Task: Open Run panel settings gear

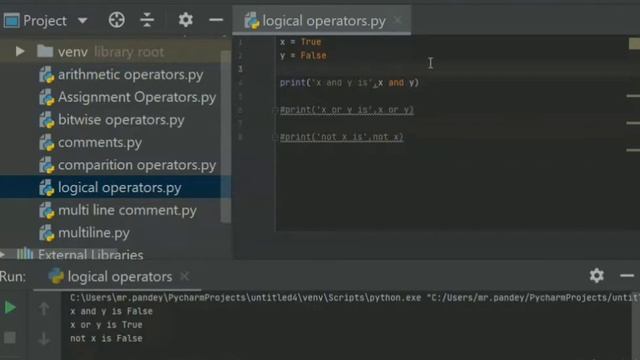Action: (x=597, y=276)
